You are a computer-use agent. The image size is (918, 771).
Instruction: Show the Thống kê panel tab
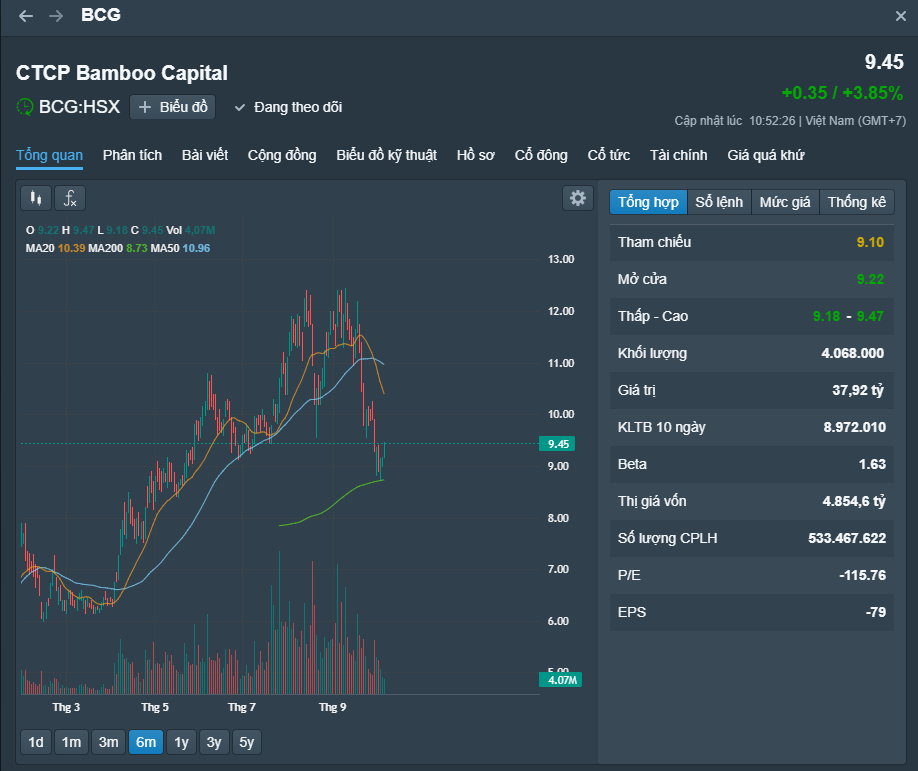tap(856, 202)
